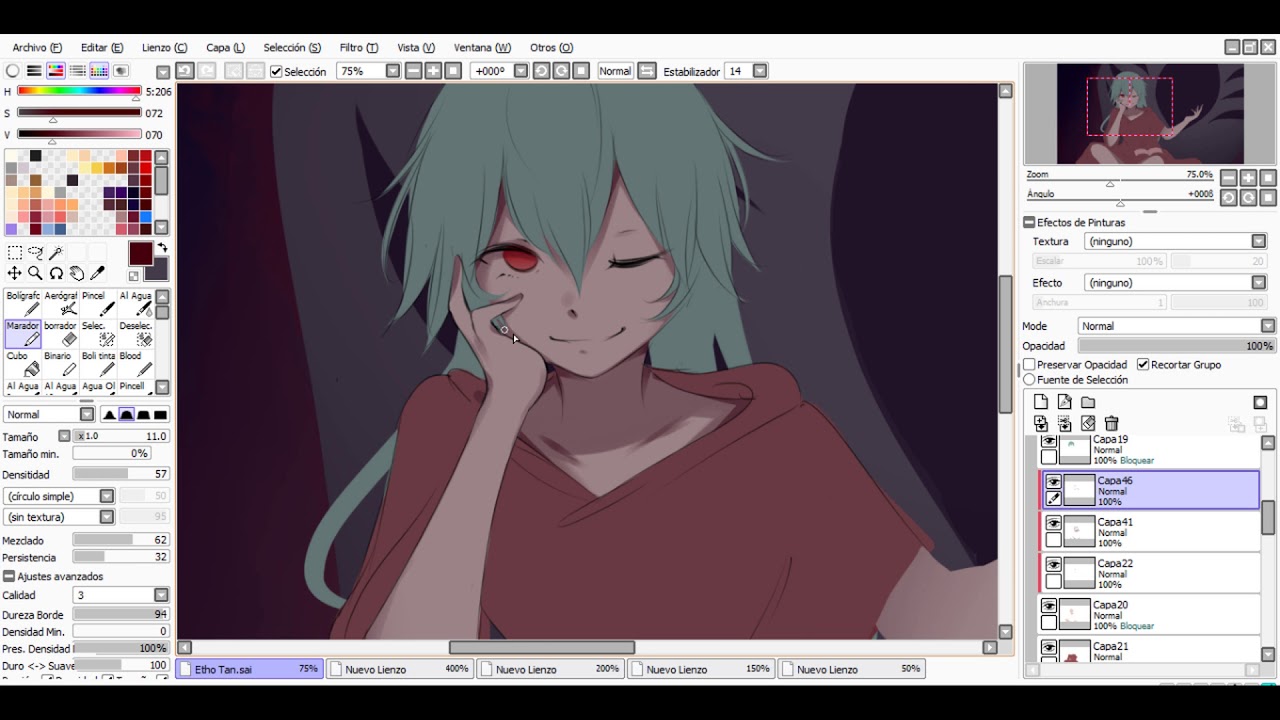Hide layer Capa46 with its eye icon

[x=1053, y=482]
